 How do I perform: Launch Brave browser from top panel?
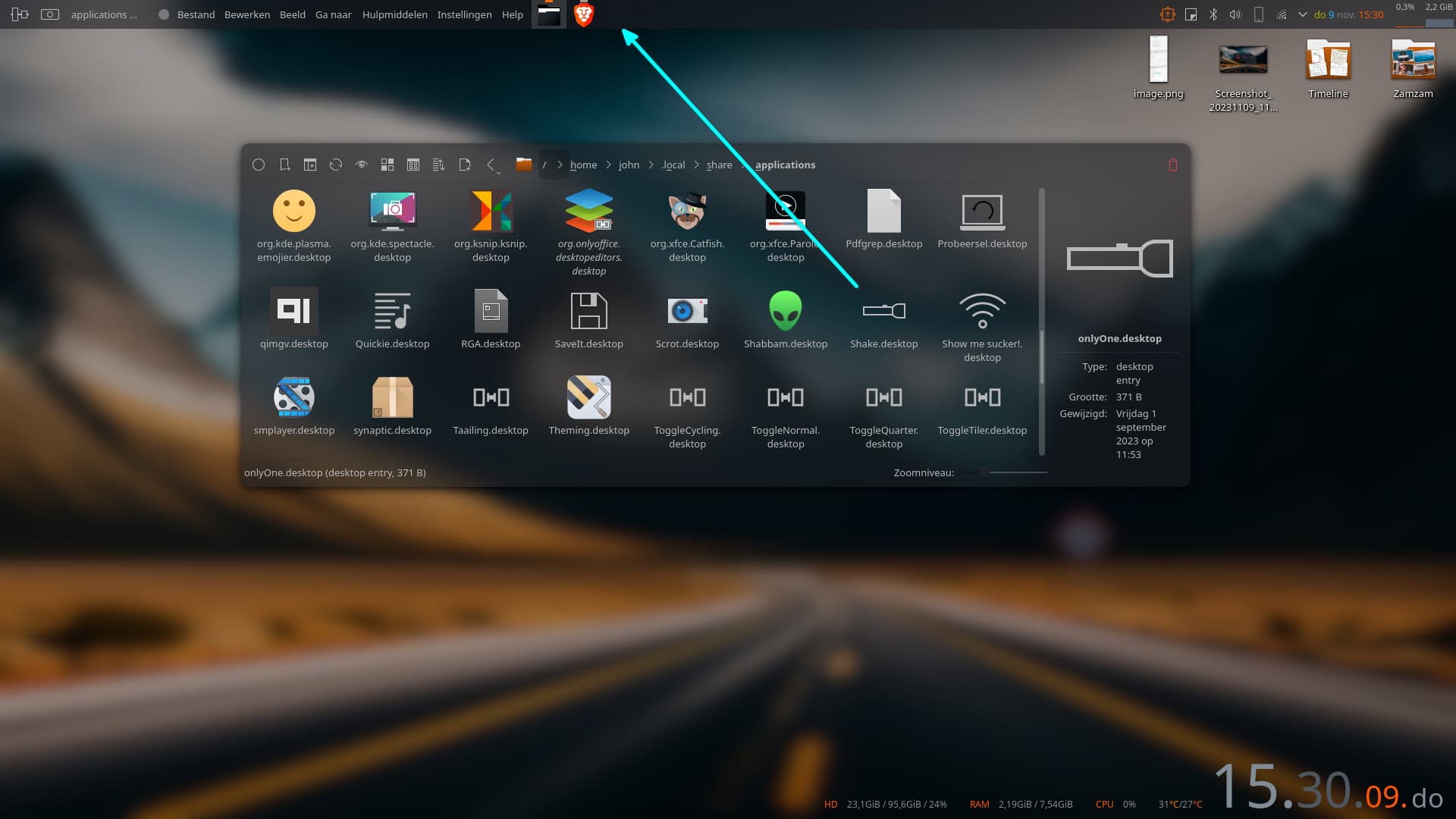coord(583,14)
